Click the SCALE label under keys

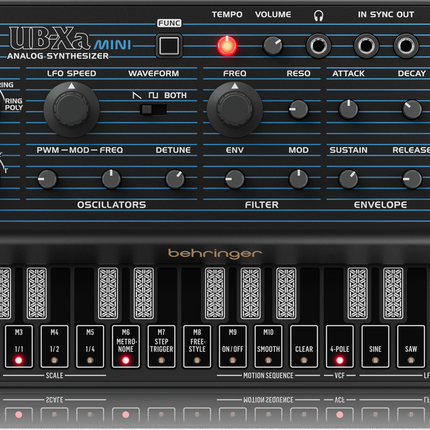[54, 376]
